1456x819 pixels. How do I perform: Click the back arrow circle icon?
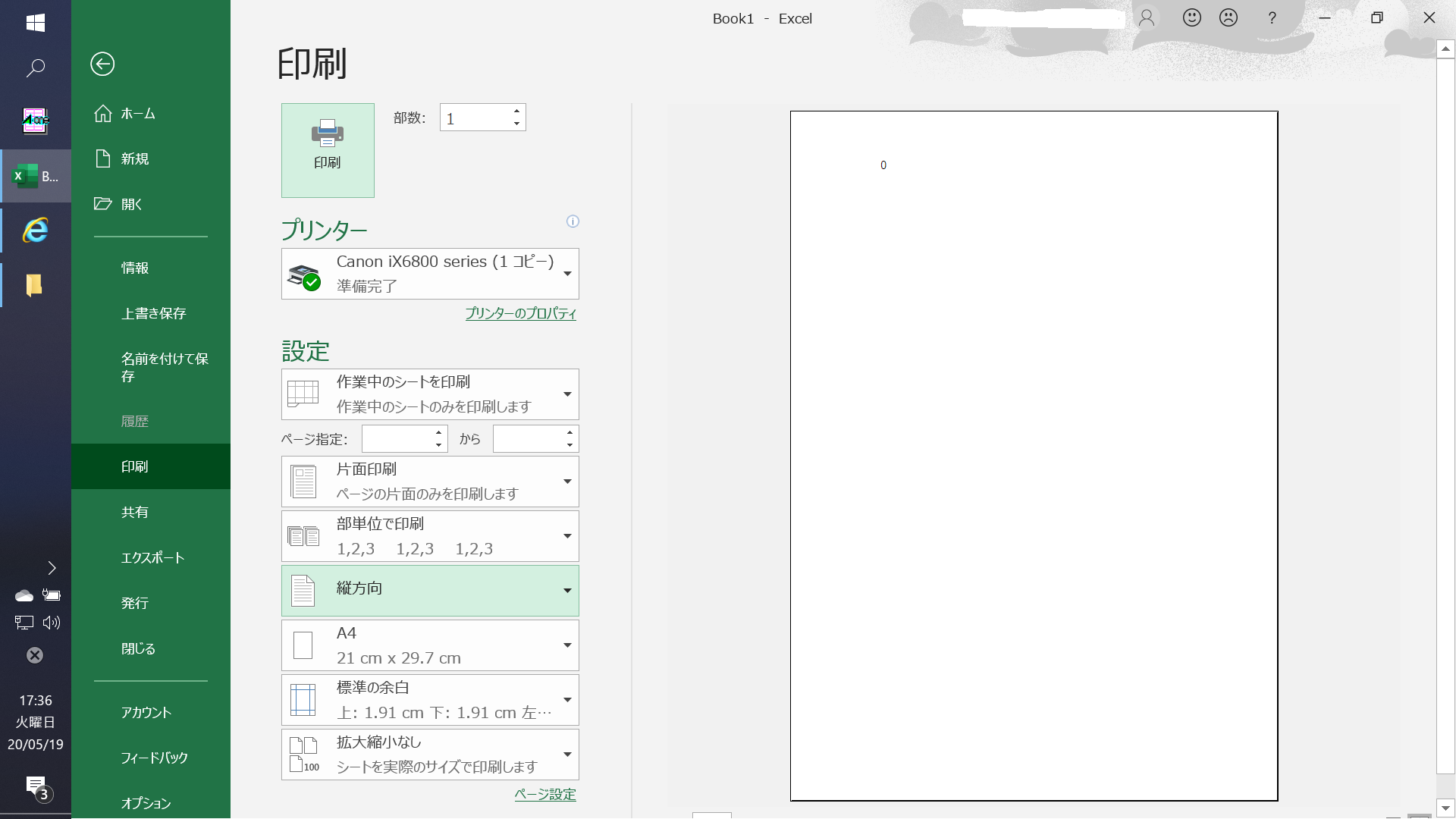[102, 64]
